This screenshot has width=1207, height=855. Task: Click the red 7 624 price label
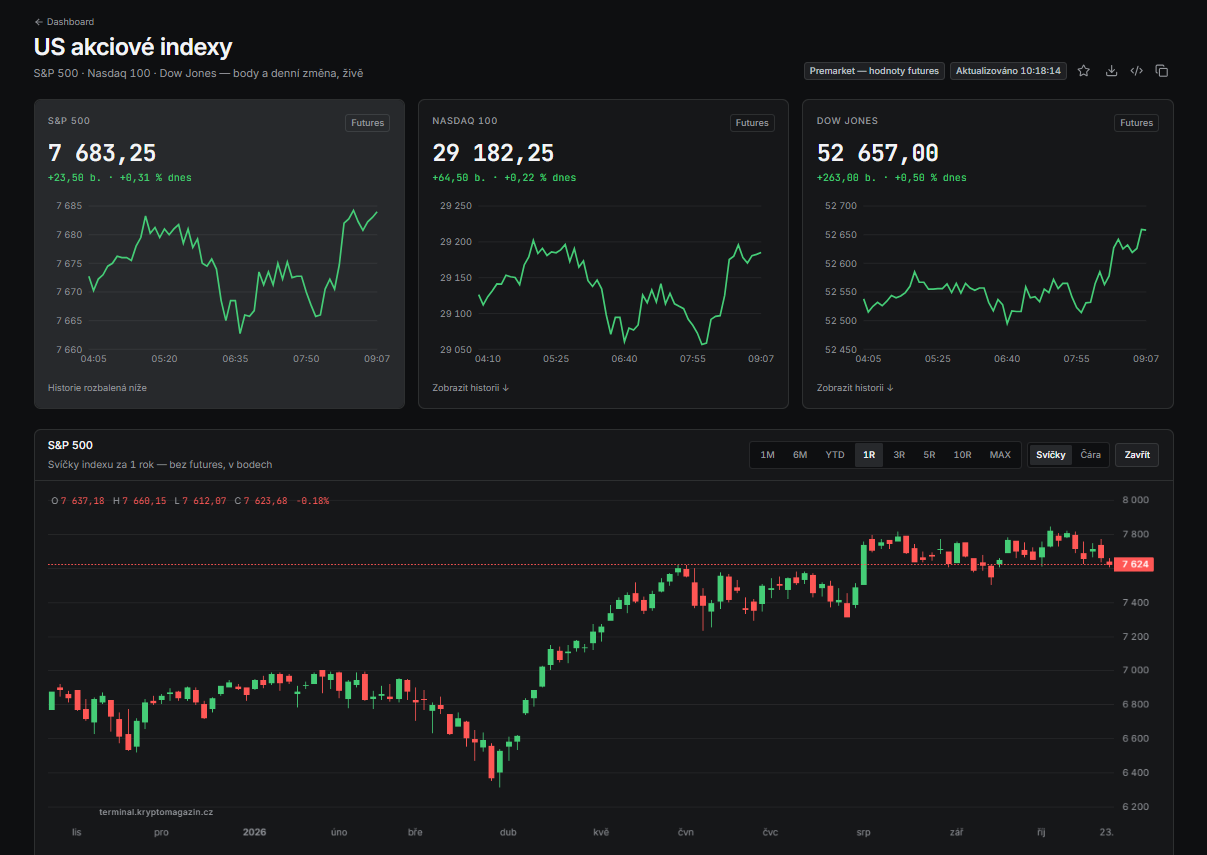click(x=1136, y=565)
